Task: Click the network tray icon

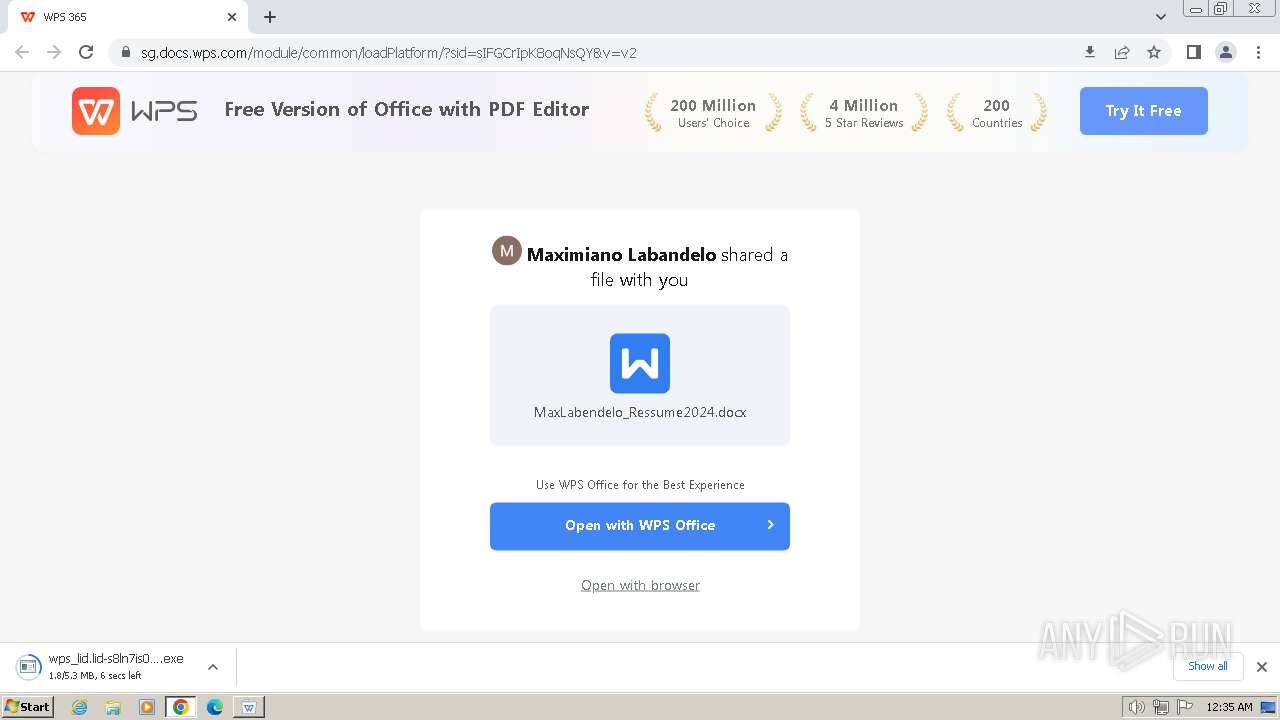Action: (x=1161, y=707)
